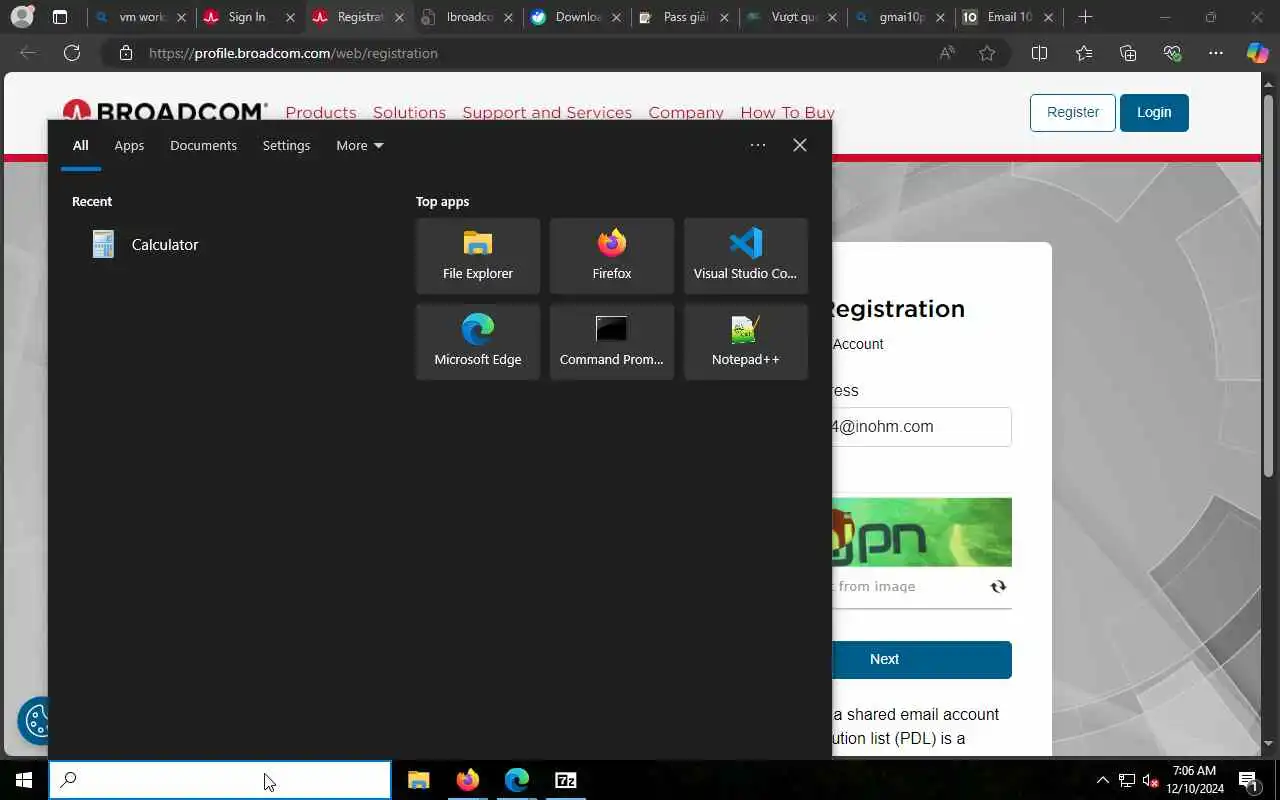Add page to favorites star

coord(987,53)
